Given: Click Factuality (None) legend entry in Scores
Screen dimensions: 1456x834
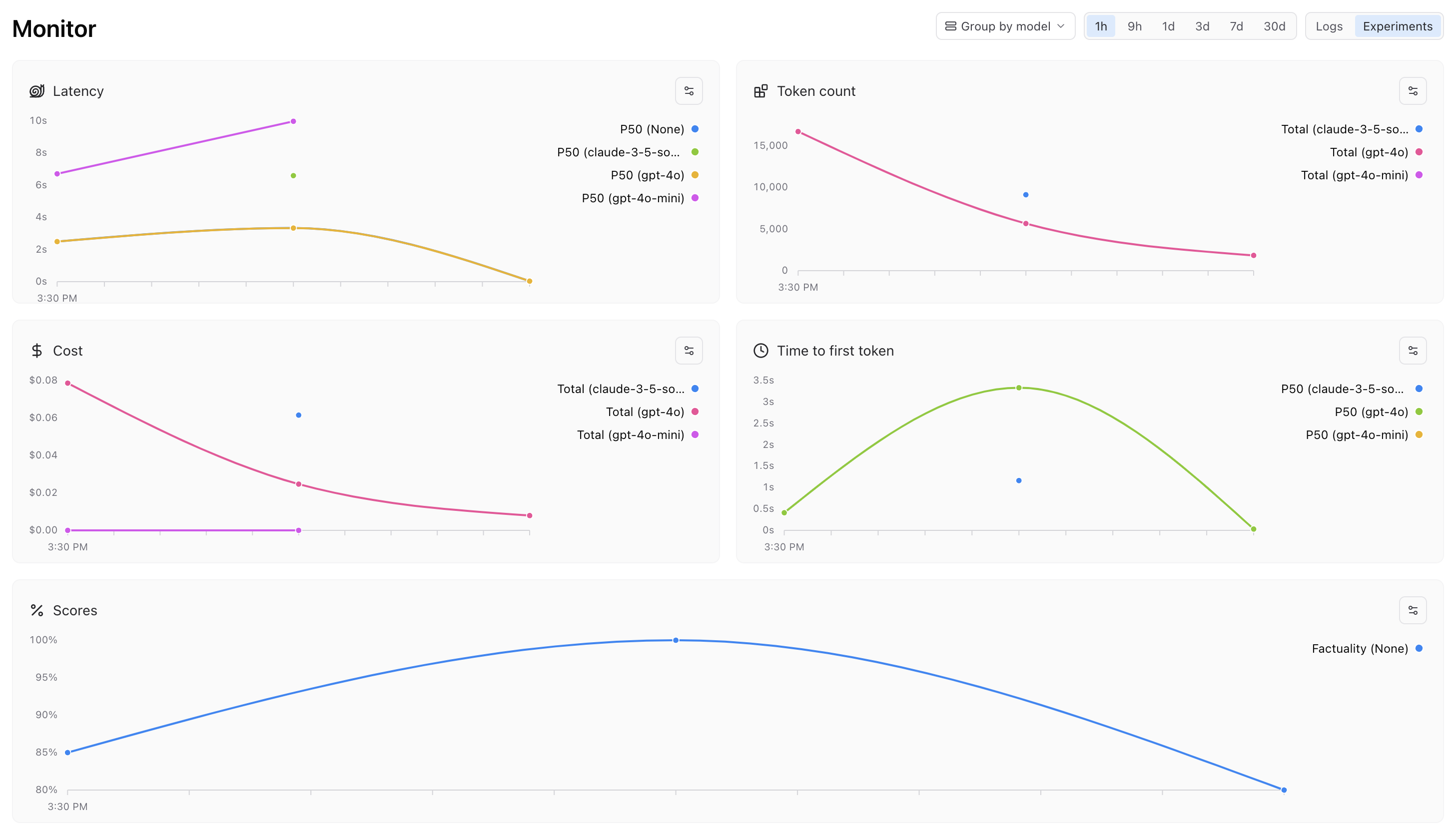Looking at the screenshot, I should click(x=1359, y=648).
